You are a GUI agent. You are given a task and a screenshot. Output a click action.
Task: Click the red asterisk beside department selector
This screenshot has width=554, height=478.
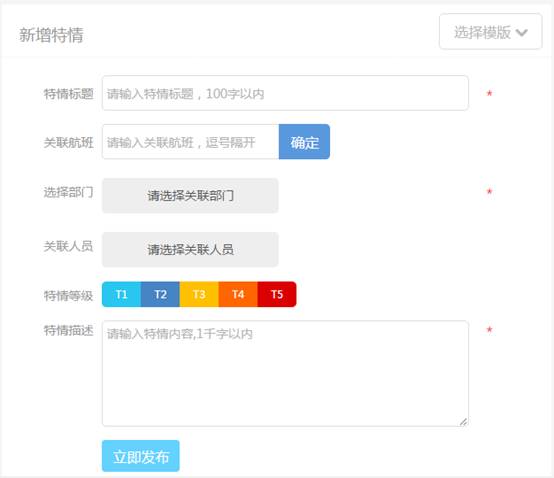click(x=489, y=191)
